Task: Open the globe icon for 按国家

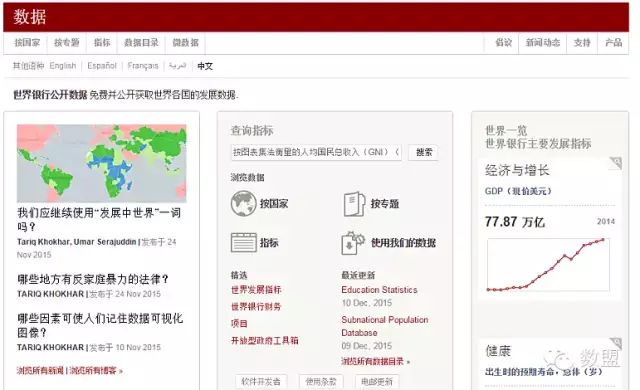Action: (243, 204)
